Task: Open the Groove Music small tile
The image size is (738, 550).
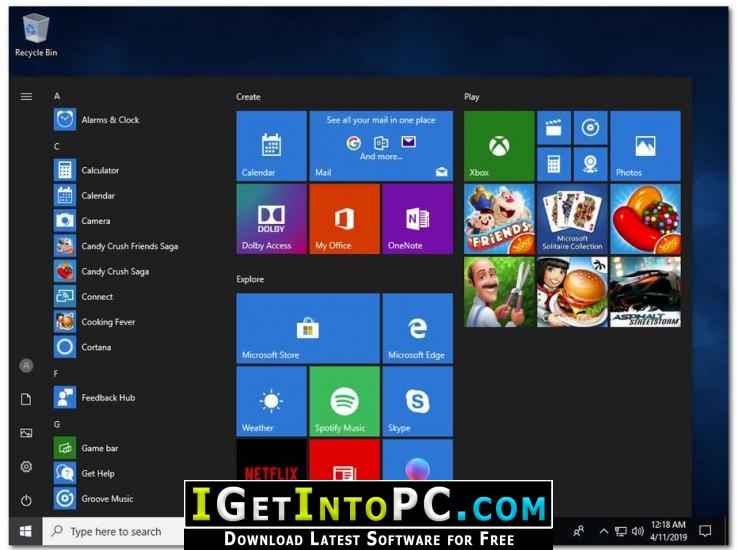Action: point(590,128)
